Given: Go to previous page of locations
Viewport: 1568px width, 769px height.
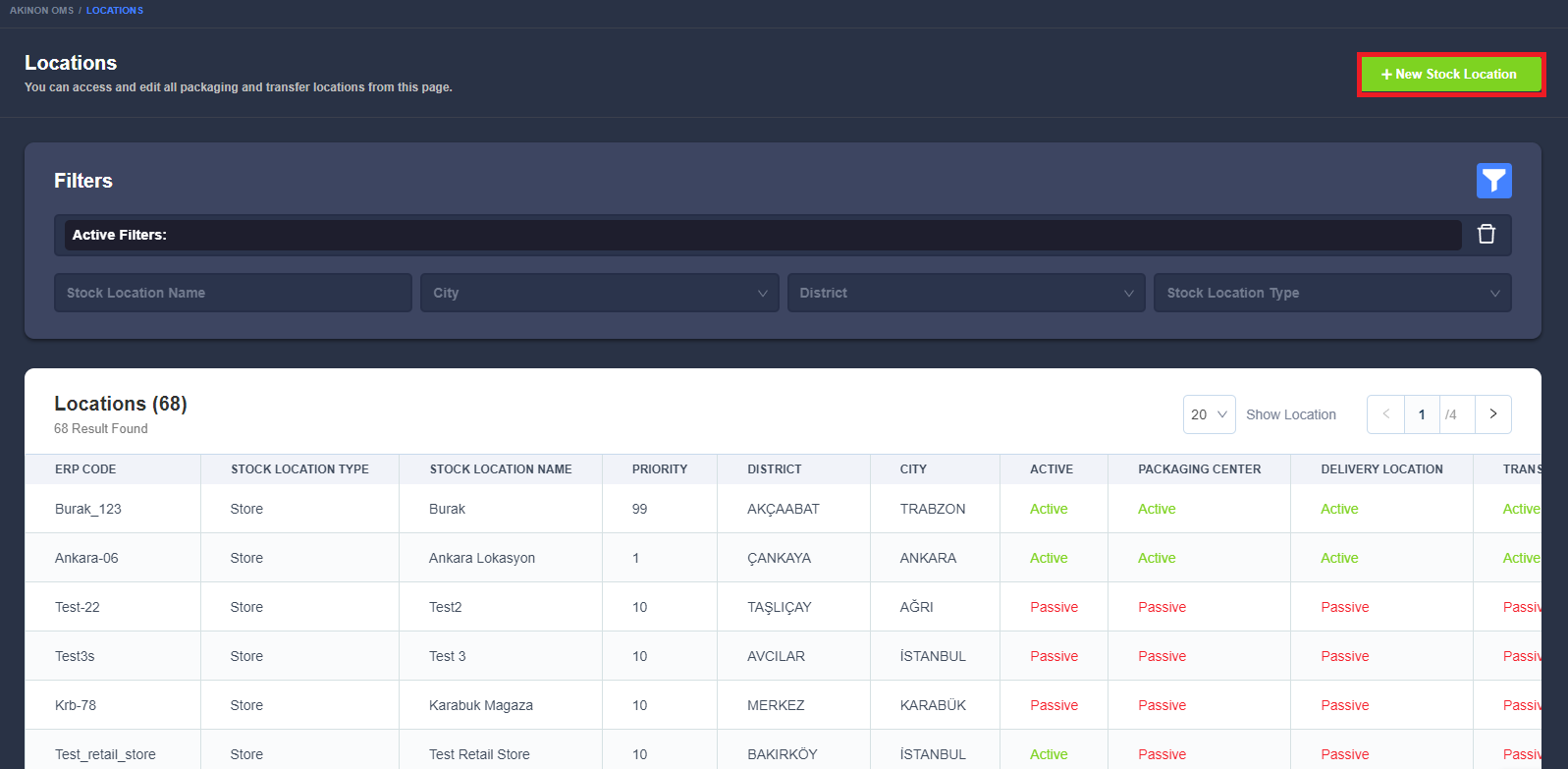Looking at the screenshot, I should tap(1385, 414).
